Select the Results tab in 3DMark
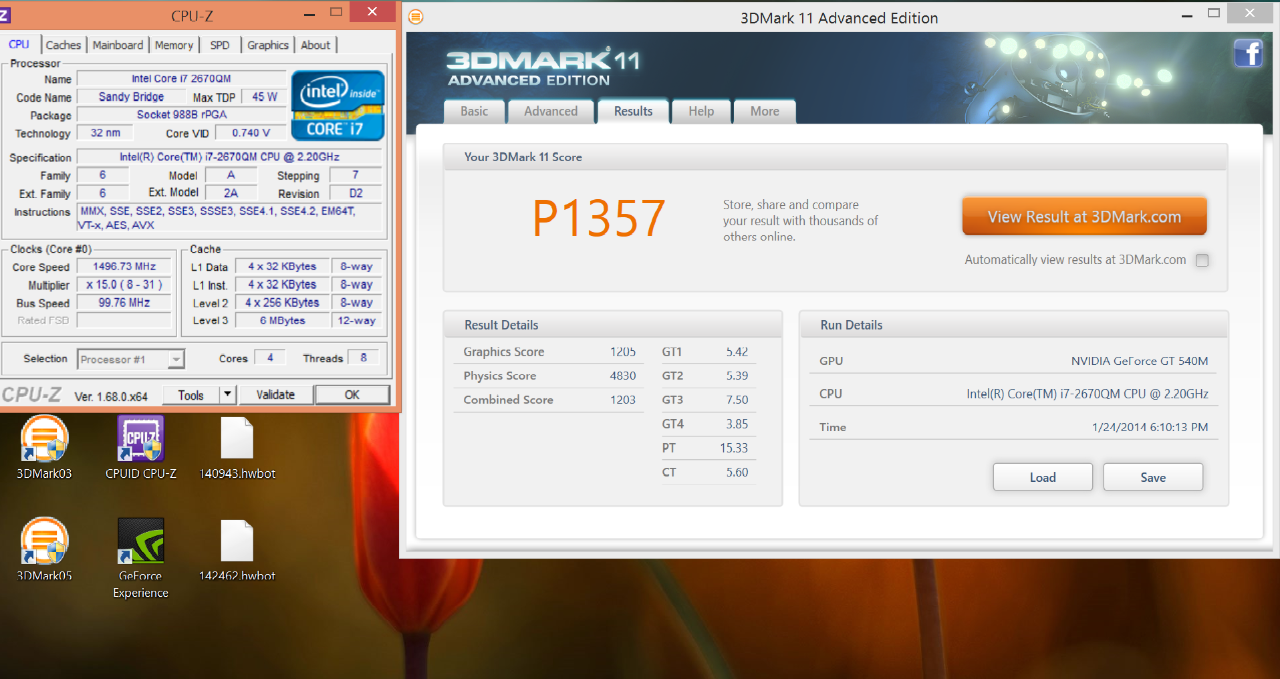Viewport: 1280px width, 679px height. [633, 111]
